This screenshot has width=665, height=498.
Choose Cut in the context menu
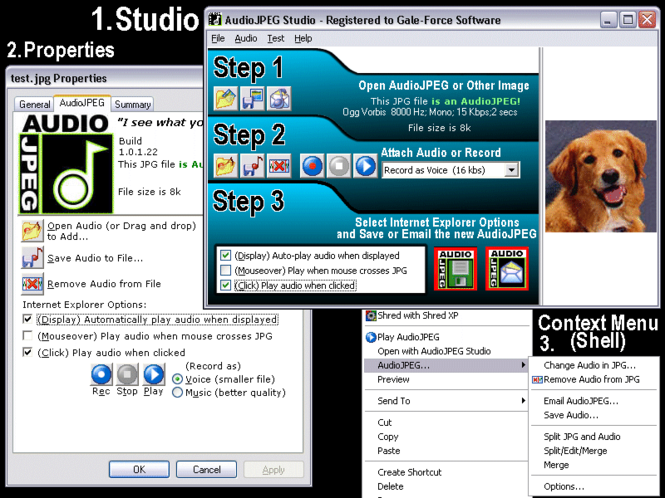446,422
